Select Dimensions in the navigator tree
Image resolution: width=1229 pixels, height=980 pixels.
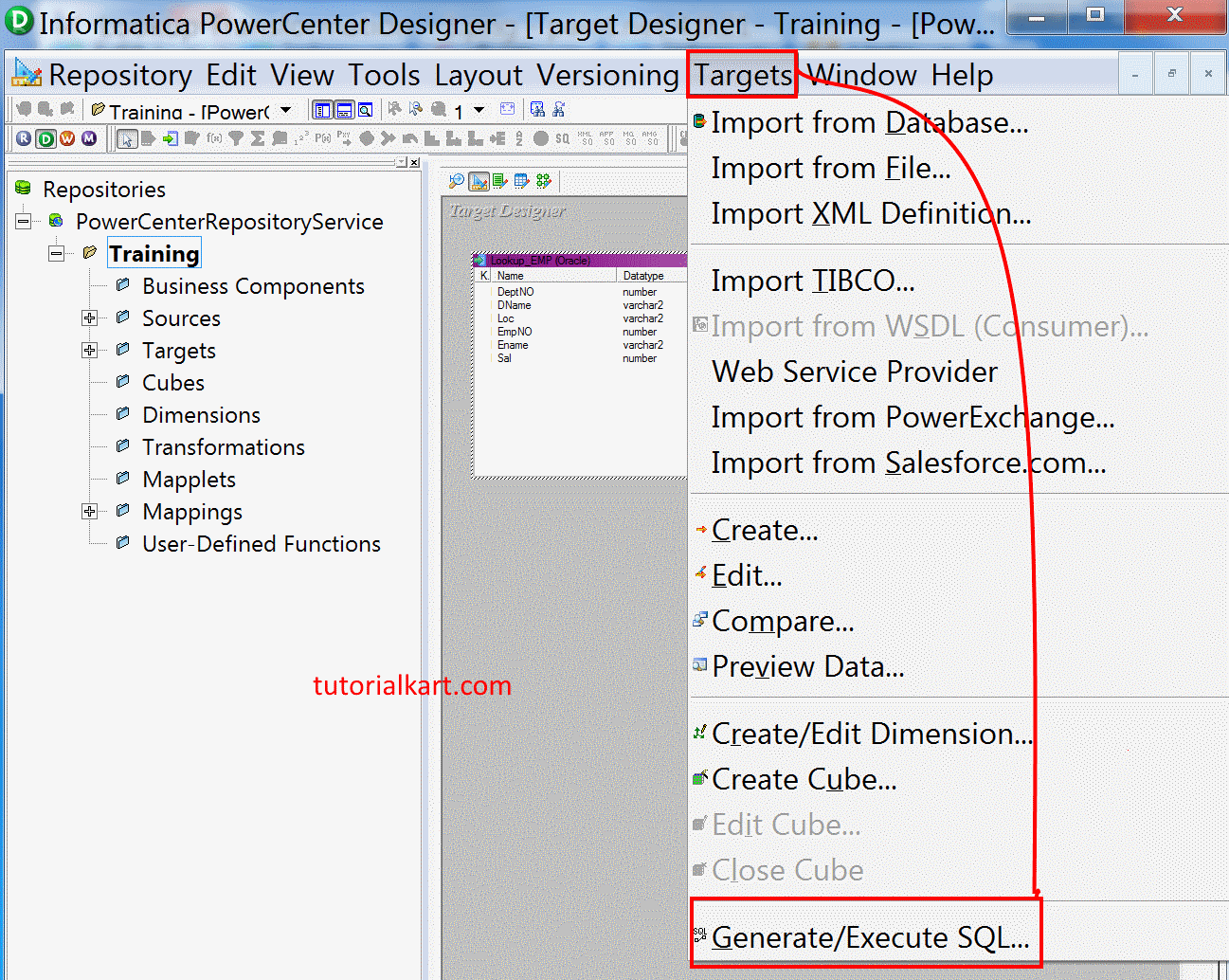pyautogui.click(x=201, y=415)
